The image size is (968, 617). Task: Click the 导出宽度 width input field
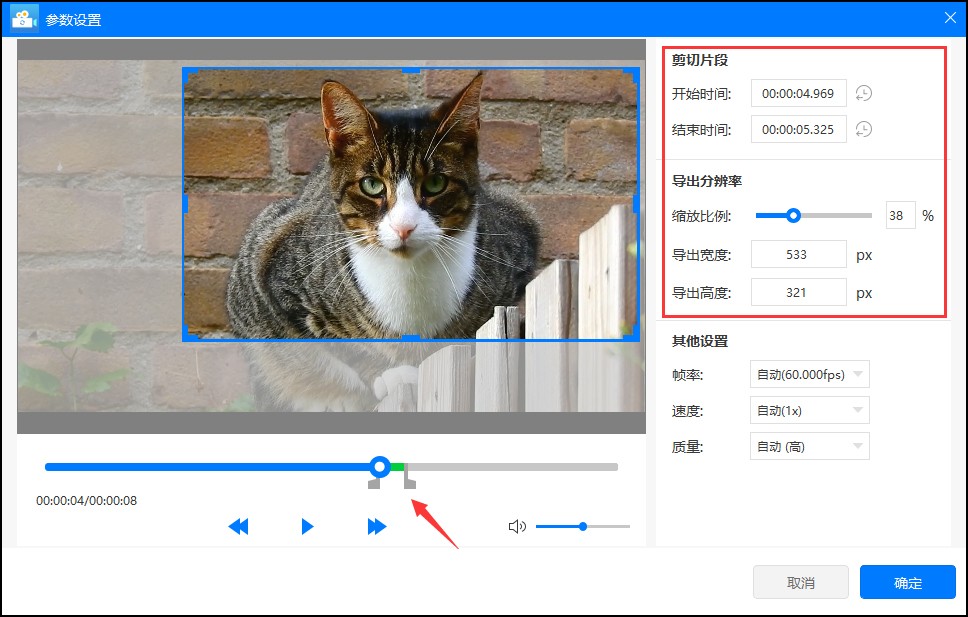click(797, 254)
